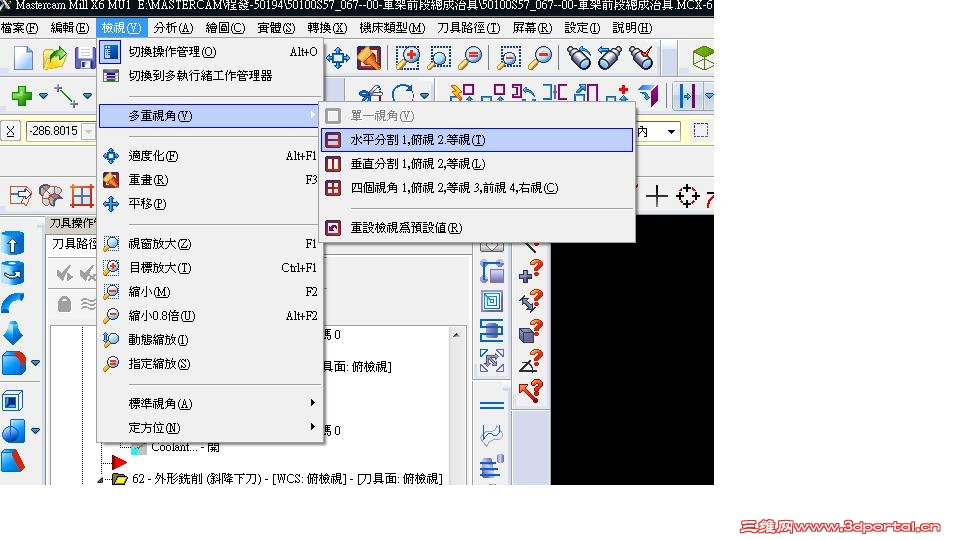
Task: Click the Zoom window toolbar icon
Action: pyautogui.click(x=439, y=58)
